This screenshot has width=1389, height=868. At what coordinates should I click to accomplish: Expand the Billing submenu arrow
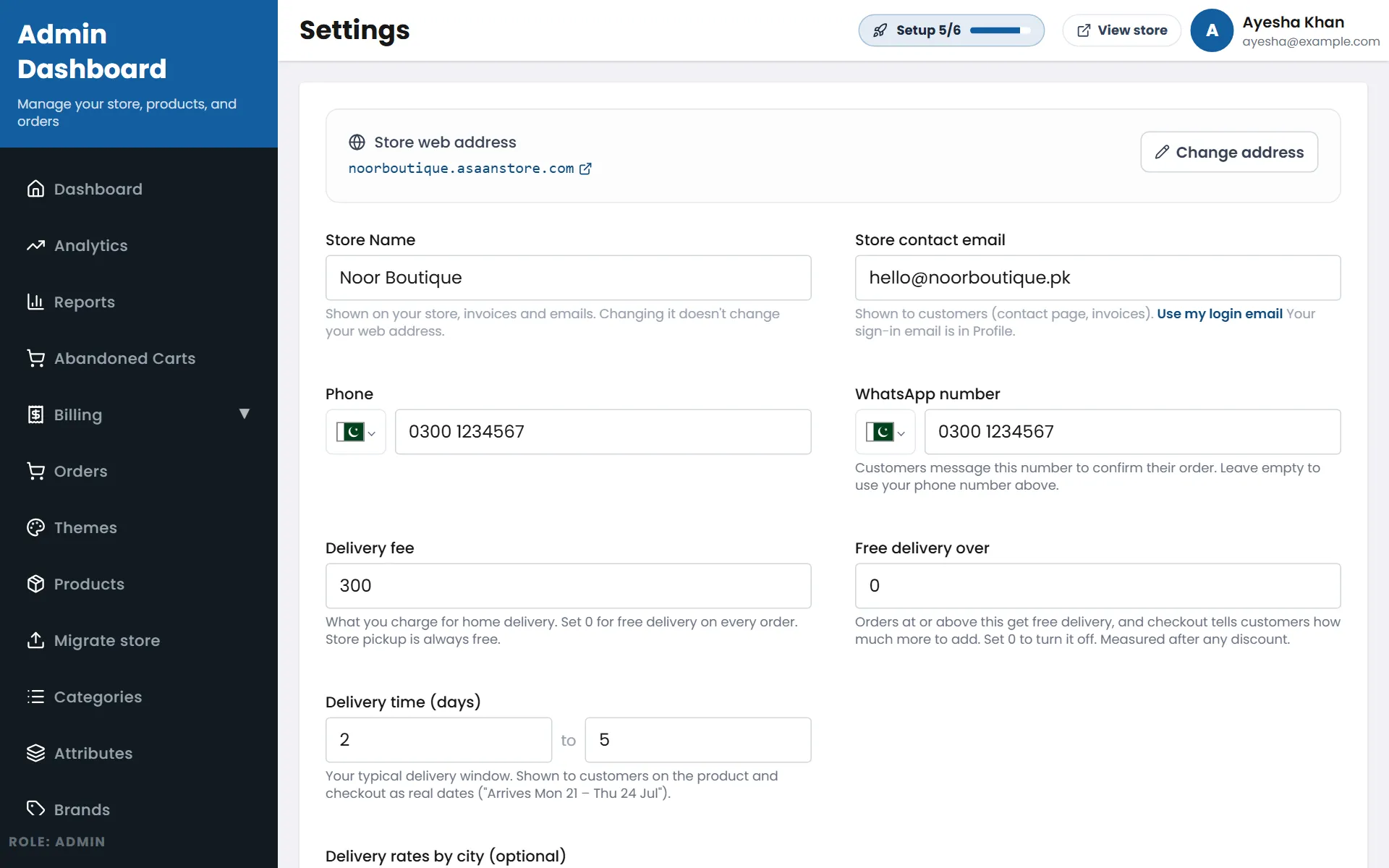pyautogui.click(x=245, y=414)
